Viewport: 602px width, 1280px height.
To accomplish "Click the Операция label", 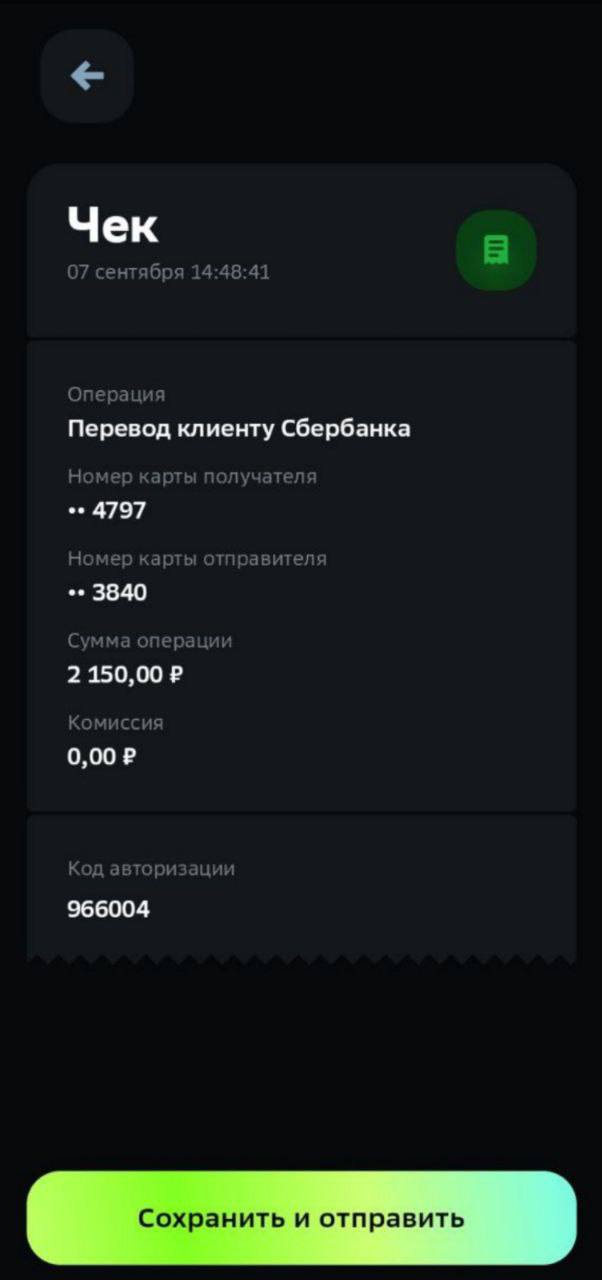I will coord(116,394).
